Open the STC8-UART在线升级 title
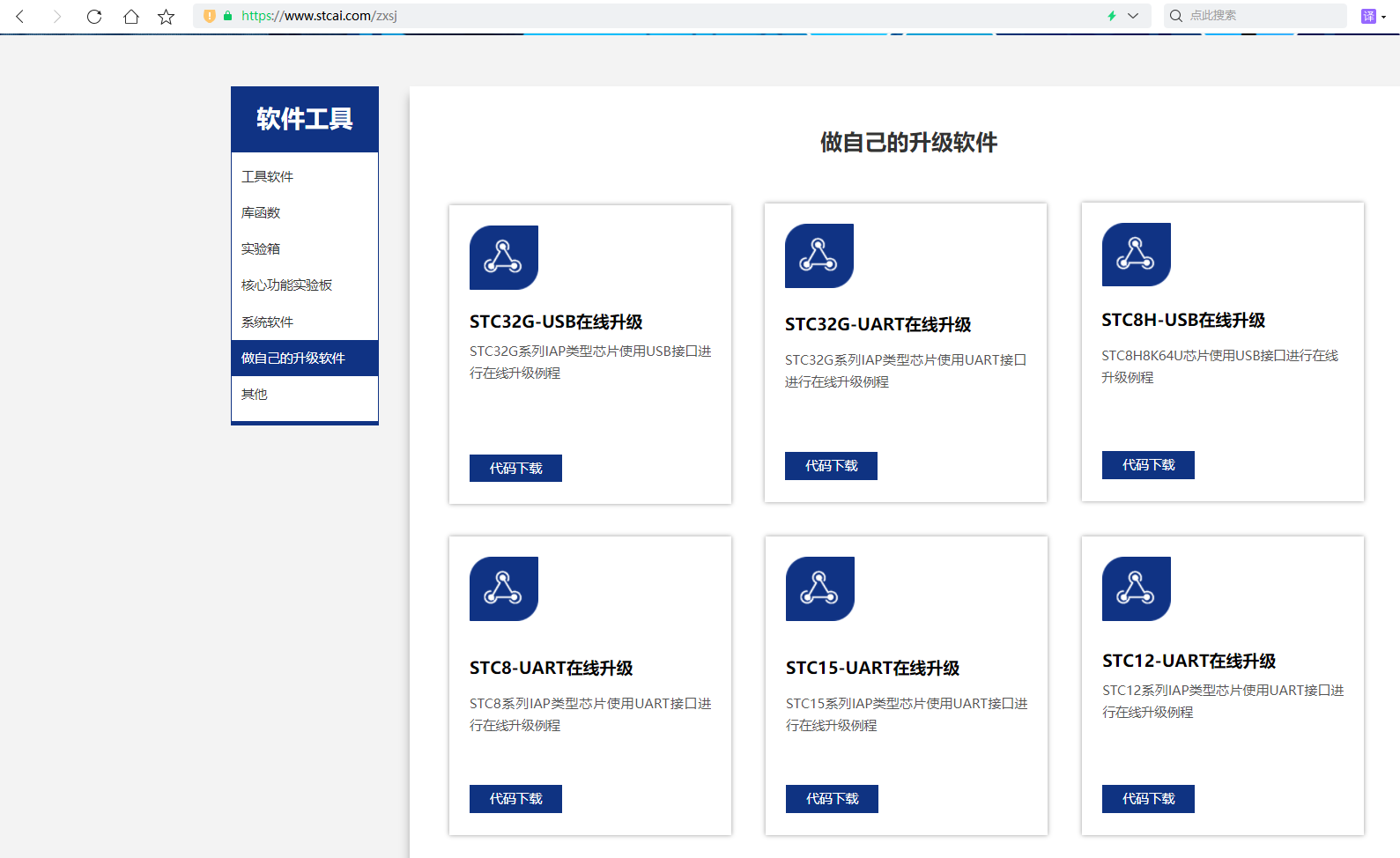The image size is (1400, 858). tap(552, 668)
